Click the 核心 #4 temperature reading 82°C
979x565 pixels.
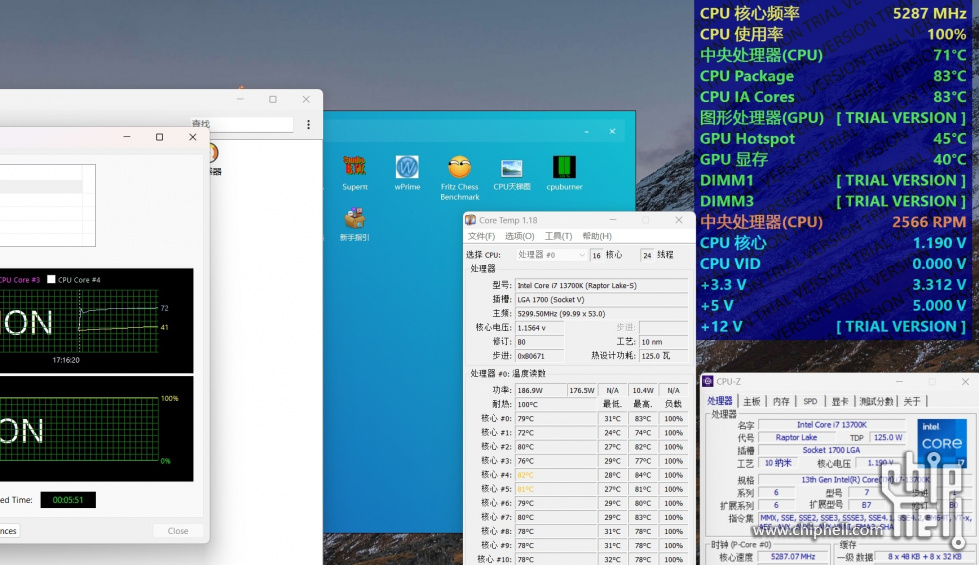(x=555, y=475)
